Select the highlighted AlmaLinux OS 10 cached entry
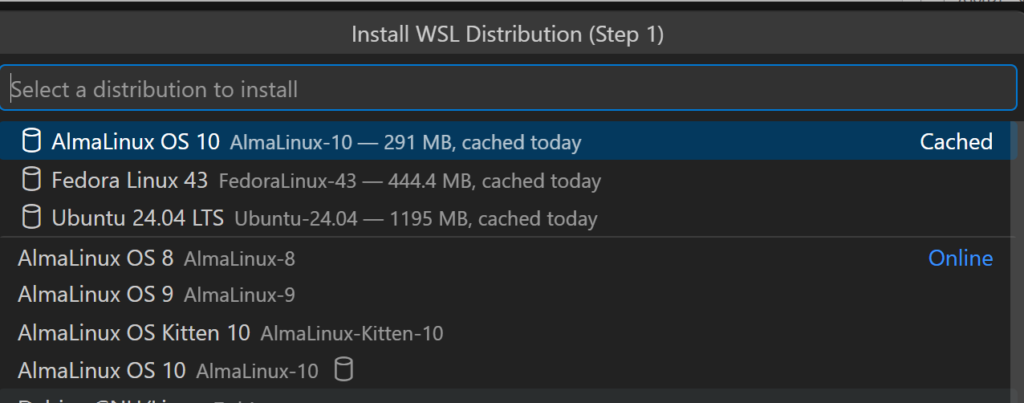 pos(135,142)
